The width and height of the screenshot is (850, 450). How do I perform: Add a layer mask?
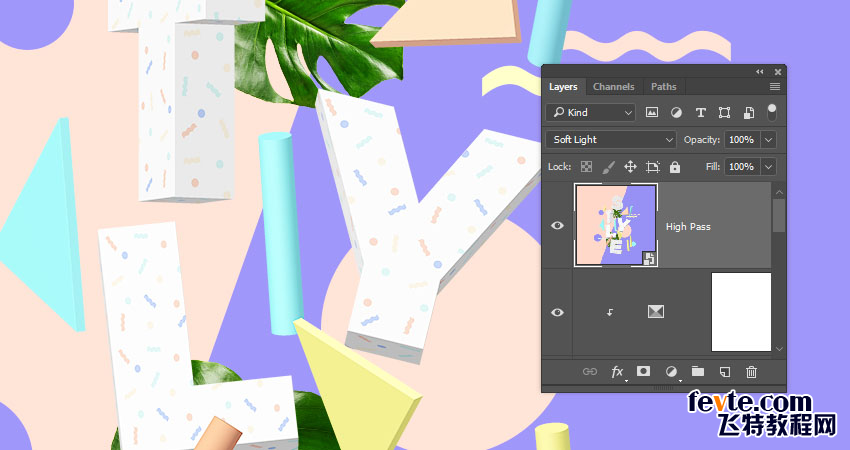point(644,372)
